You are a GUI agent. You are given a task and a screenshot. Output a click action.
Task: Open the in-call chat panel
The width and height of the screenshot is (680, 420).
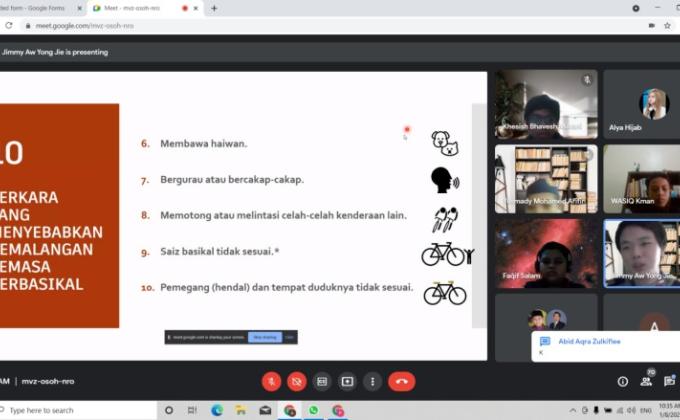668,381
